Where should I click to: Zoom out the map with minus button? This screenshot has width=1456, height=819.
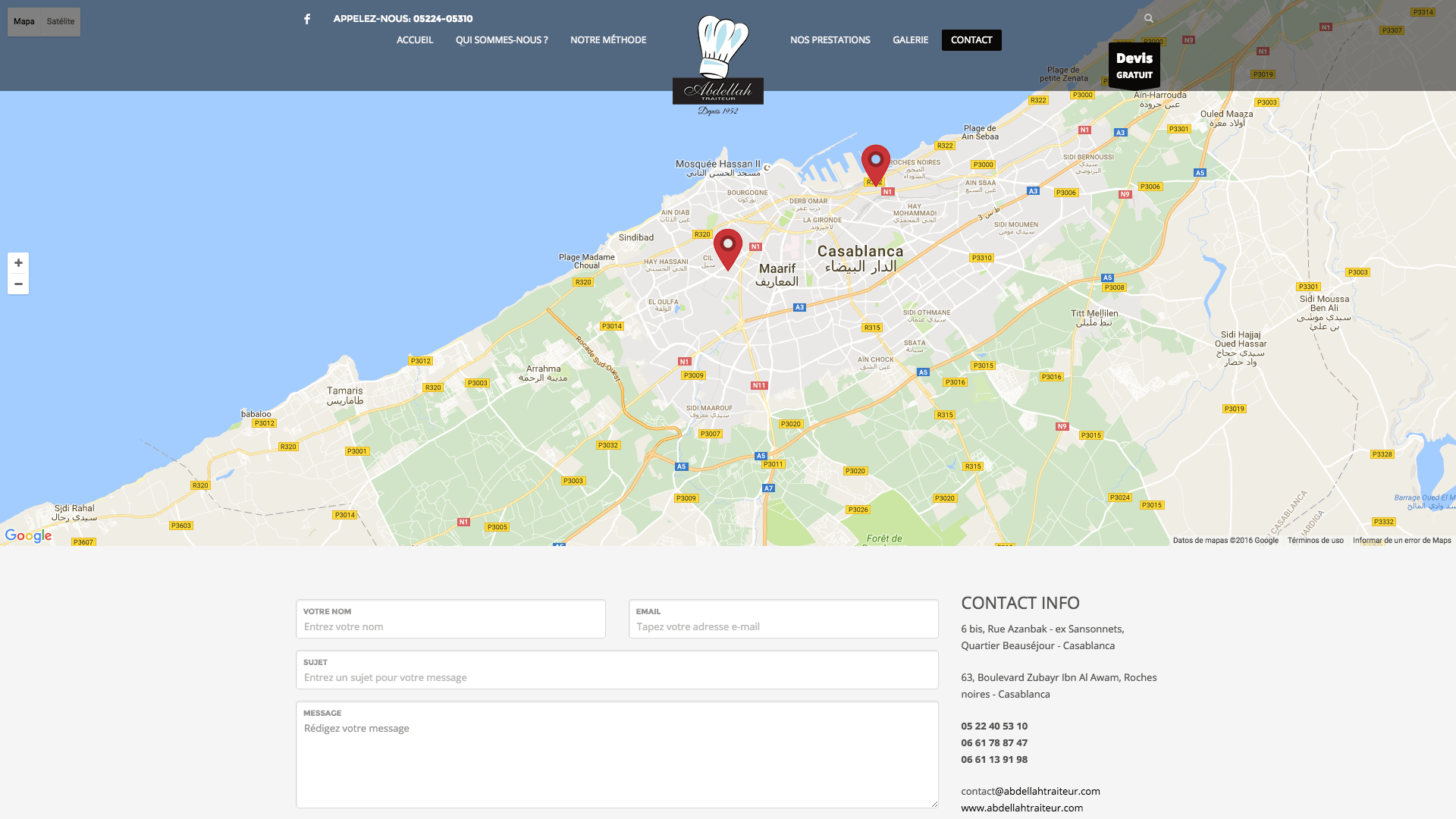pos(18,284)
